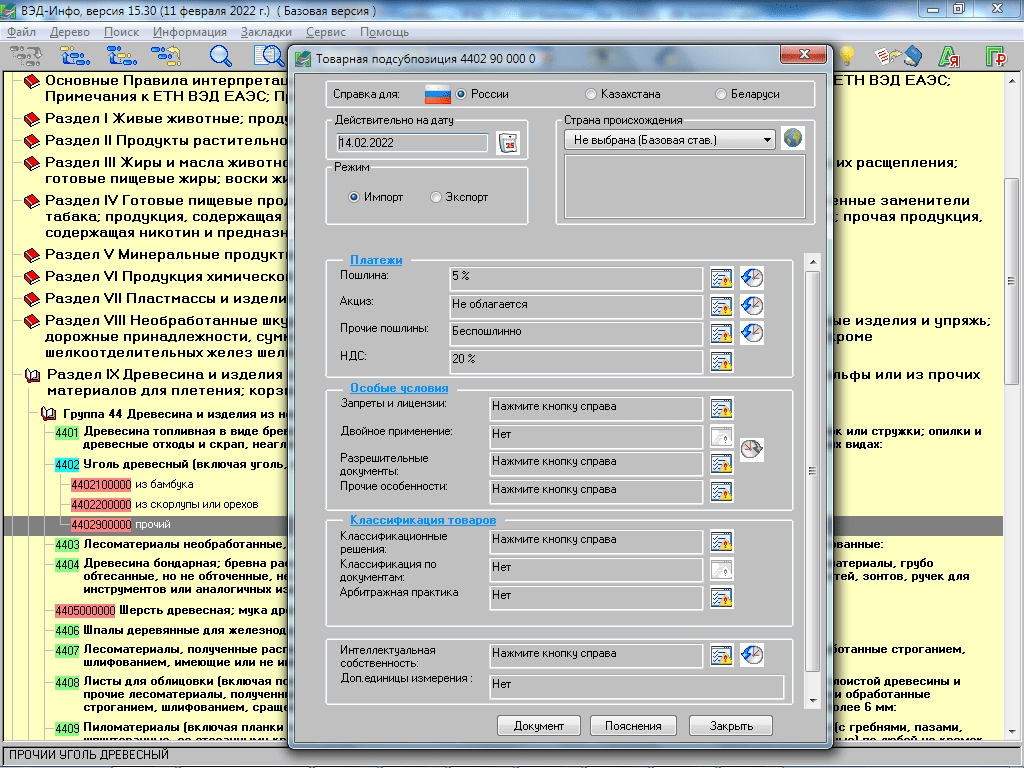
Task: Choose the Импорт mode
Action: coord(354,197)
